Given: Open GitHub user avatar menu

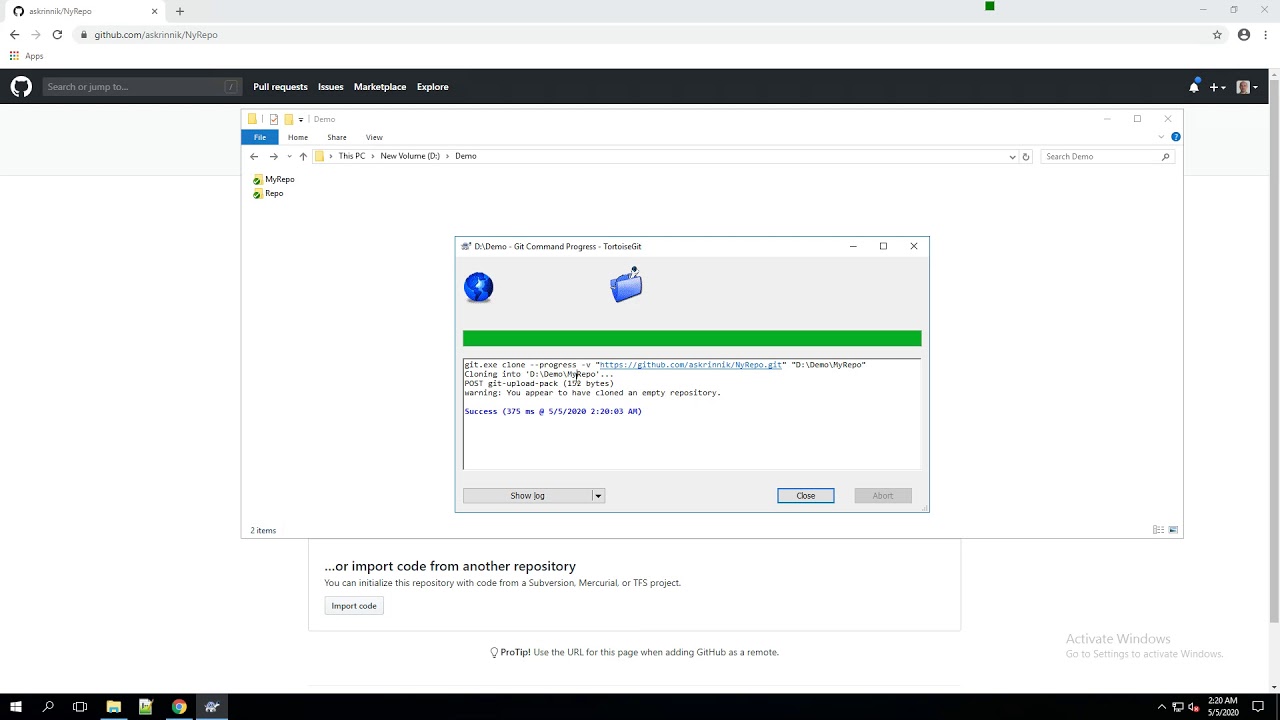Looking at the screenshot, I should (1247, 87).
